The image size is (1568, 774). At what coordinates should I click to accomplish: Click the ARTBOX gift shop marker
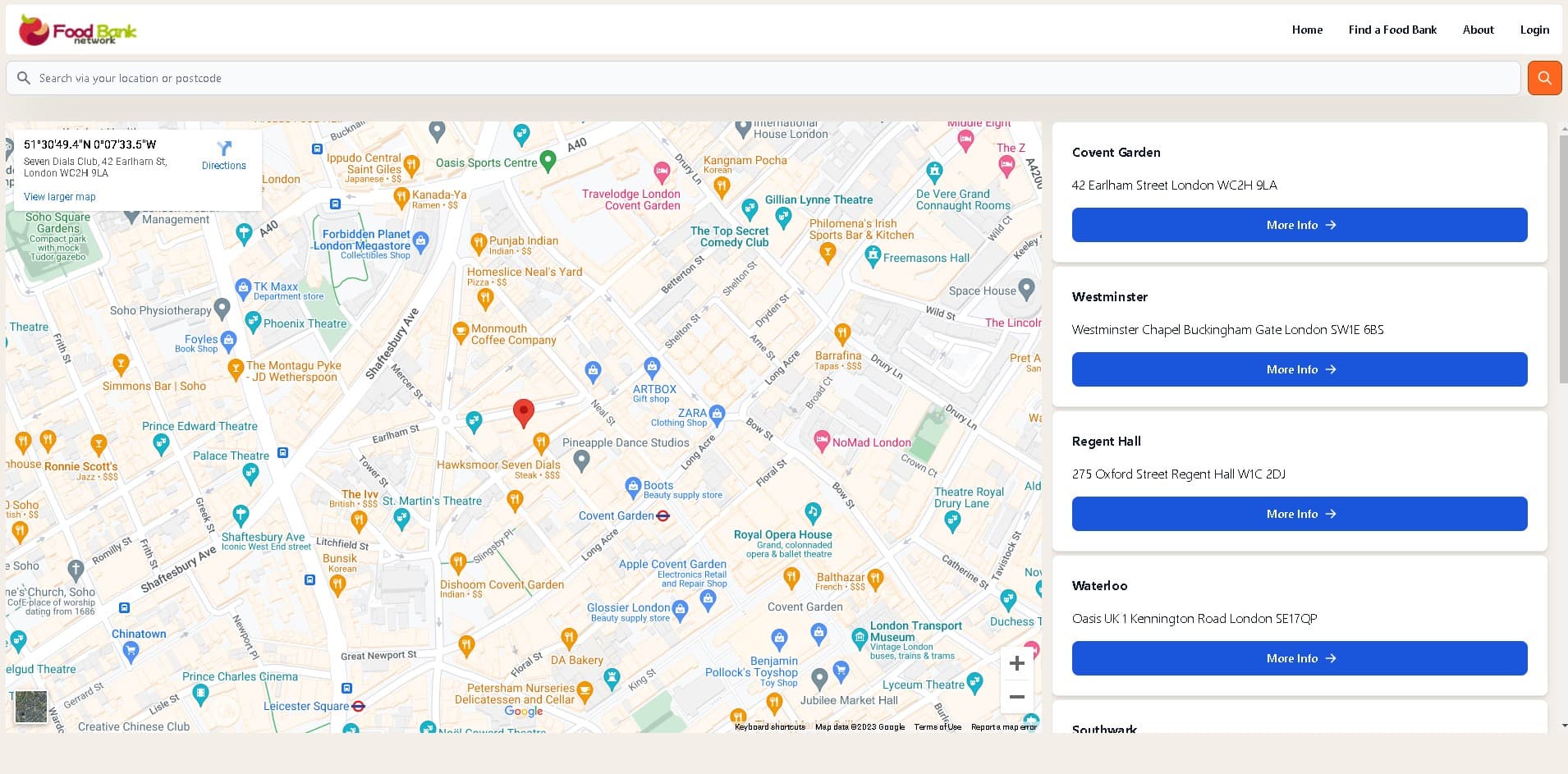tap(652, 367)
